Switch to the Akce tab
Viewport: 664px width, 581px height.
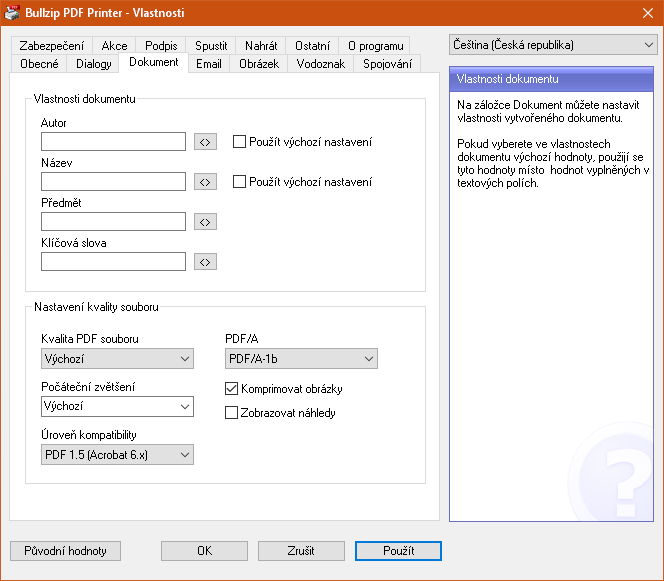(x=114, y=46)
